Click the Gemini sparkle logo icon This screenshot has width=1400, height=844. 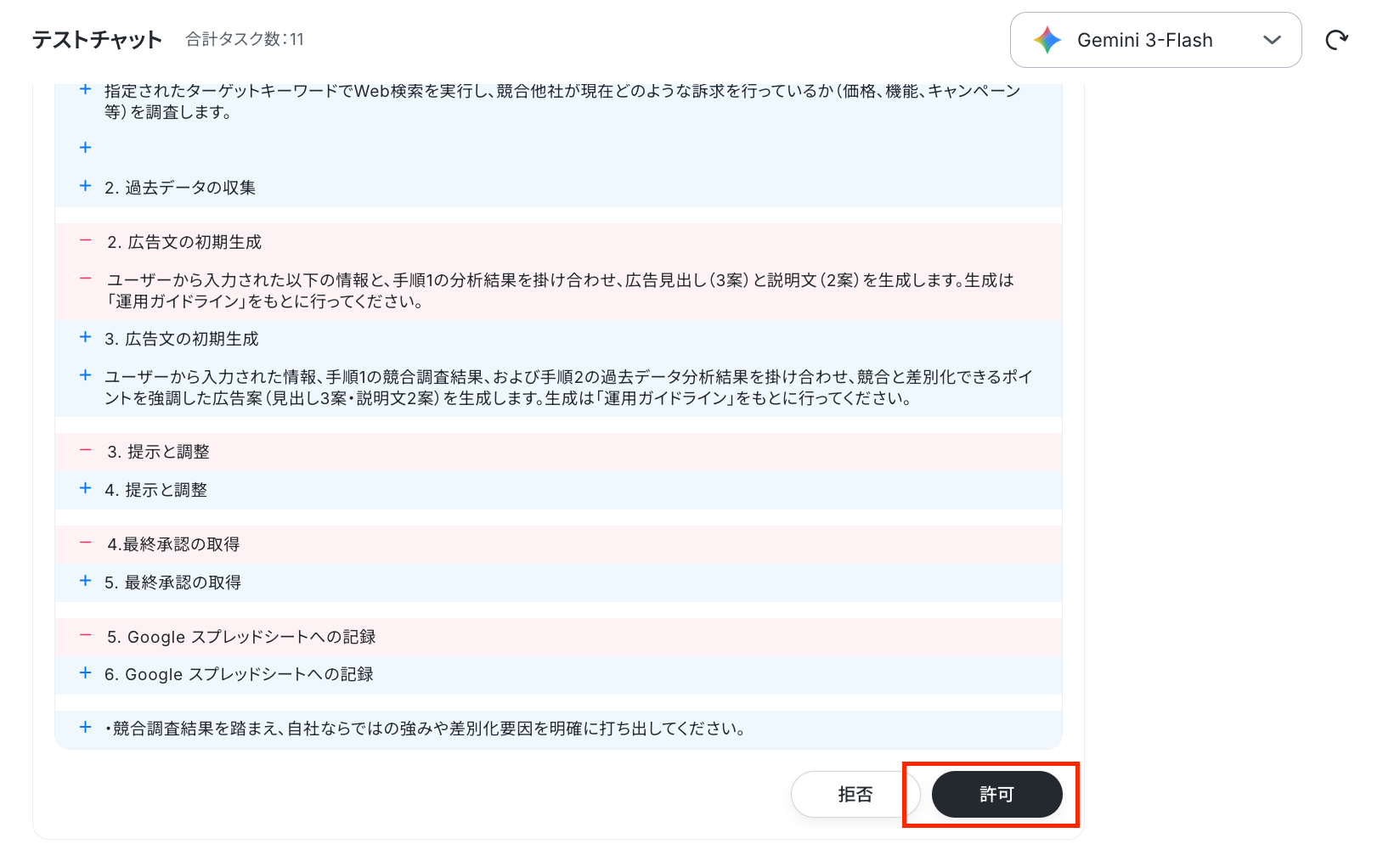click(1047, 40)
